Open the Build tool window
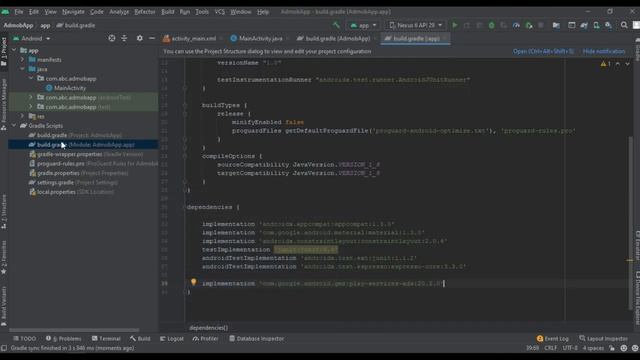Image resolution: width=640 pixels, height=360 pixels. pyautogui.click(x=140, y=339)
